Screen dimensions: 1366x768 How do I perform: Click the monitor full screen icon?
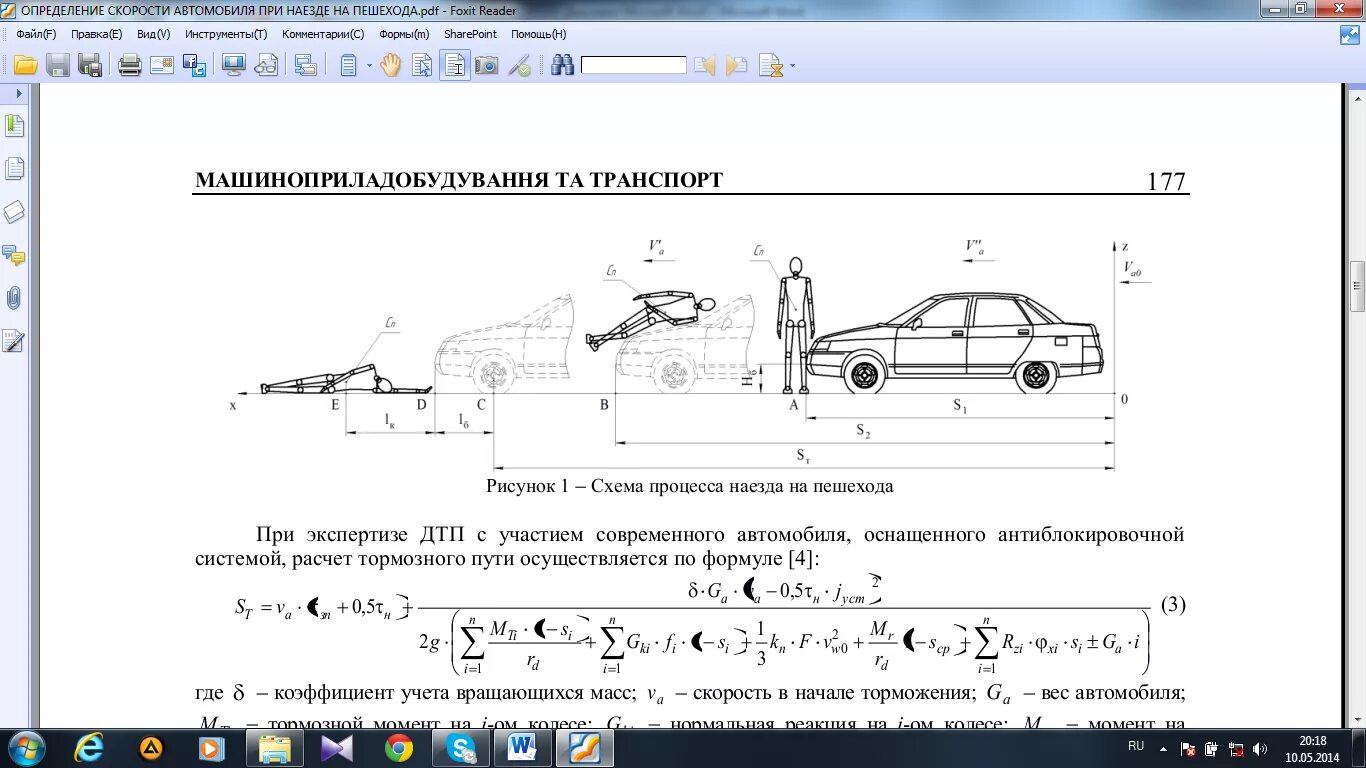click(x=233, y=66)
